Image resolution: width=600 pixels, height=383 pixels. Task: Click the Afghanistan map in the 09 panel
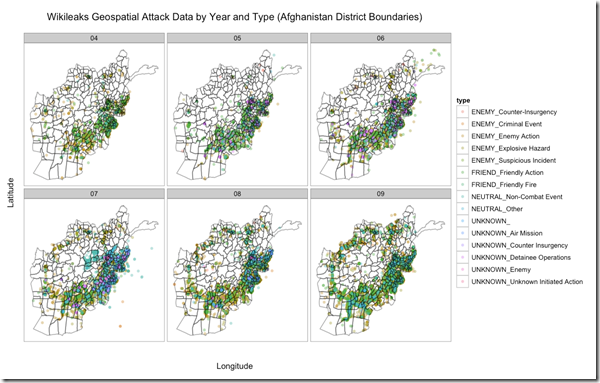[x=380, y=270]
